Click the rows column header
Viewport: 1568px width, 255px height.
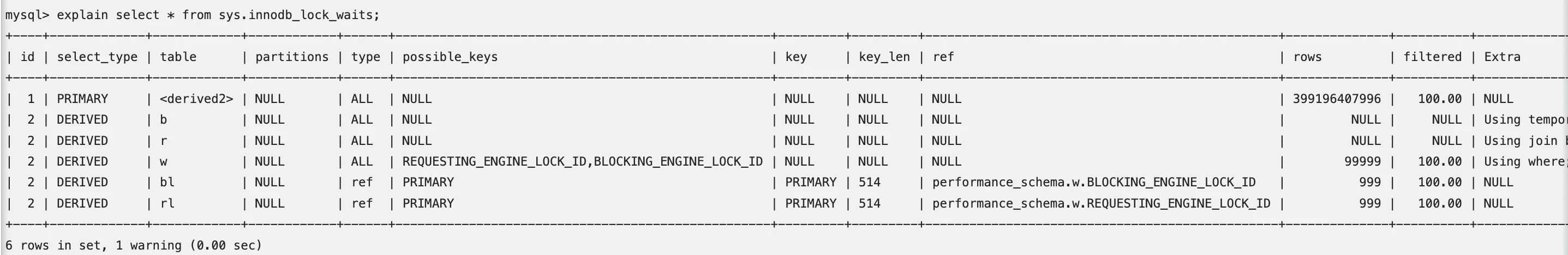coord(1307,57)
